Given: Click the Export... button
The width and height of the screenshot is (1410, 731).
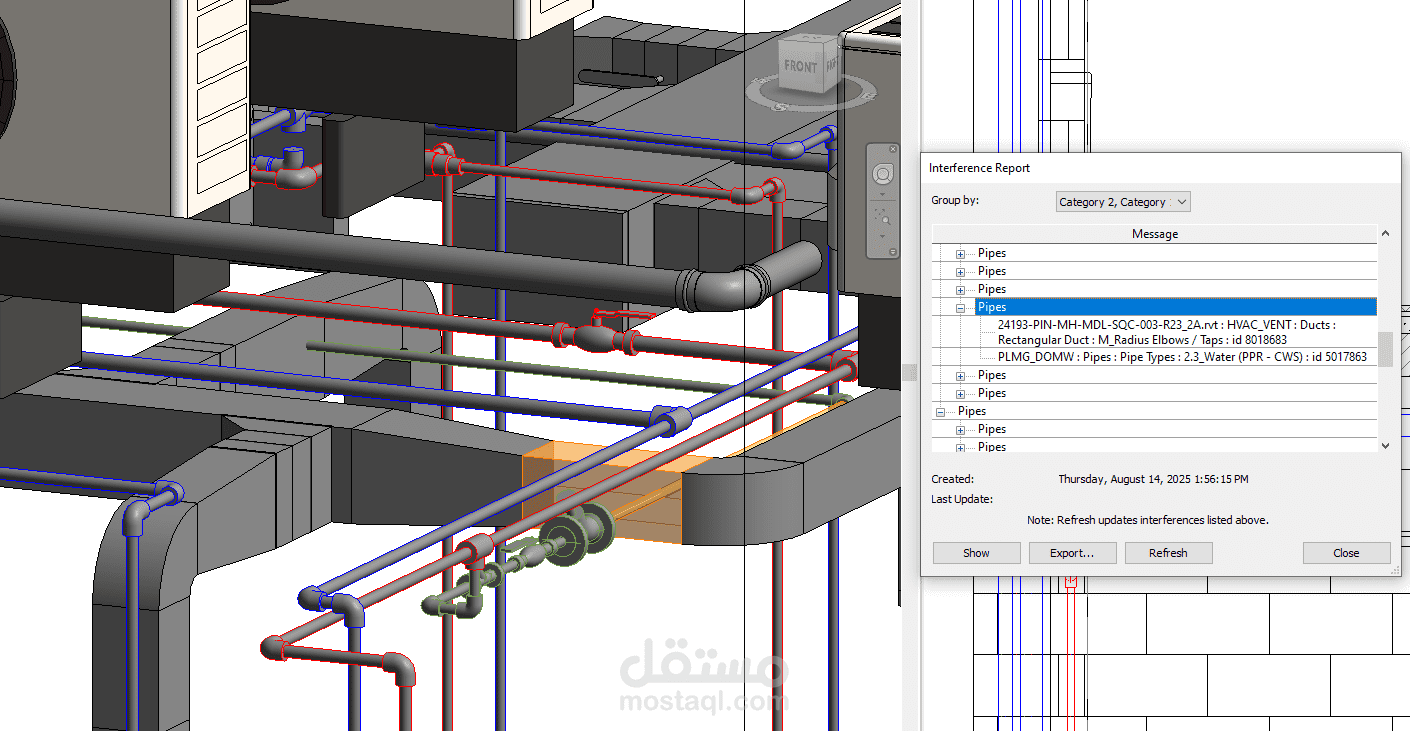Looking at the screenshot, I should pyautogui.click(x=1072, y=553).
